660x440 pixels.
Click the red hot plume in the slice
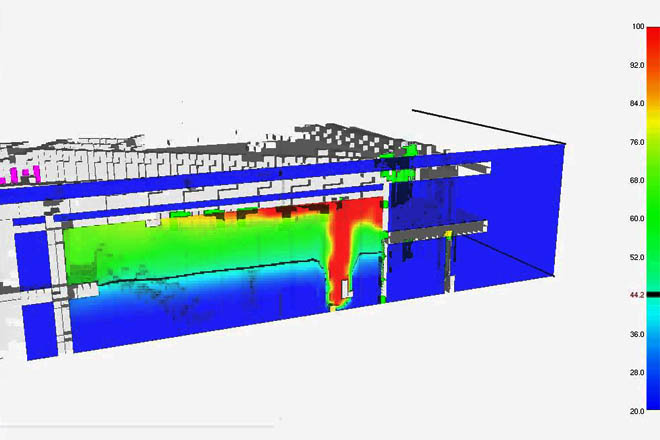pos(342,248)
